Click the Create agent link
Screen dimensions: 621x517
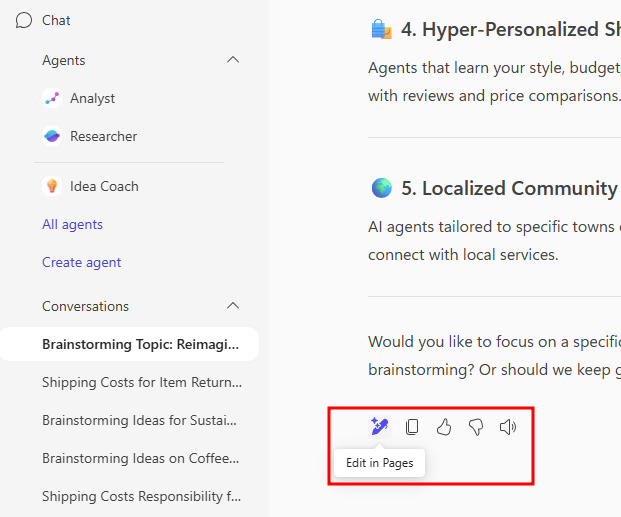click(x=81, y=262)
